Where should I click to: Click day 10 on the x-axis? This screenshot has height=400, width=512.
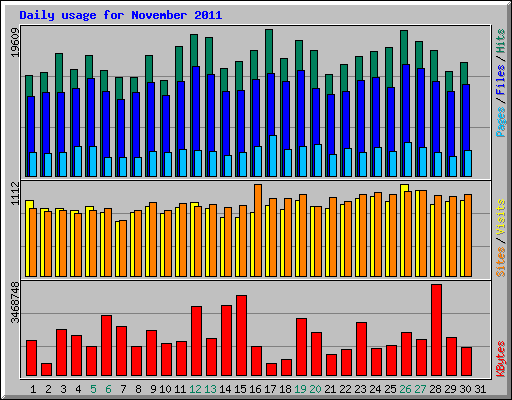[x=165, y=389]
